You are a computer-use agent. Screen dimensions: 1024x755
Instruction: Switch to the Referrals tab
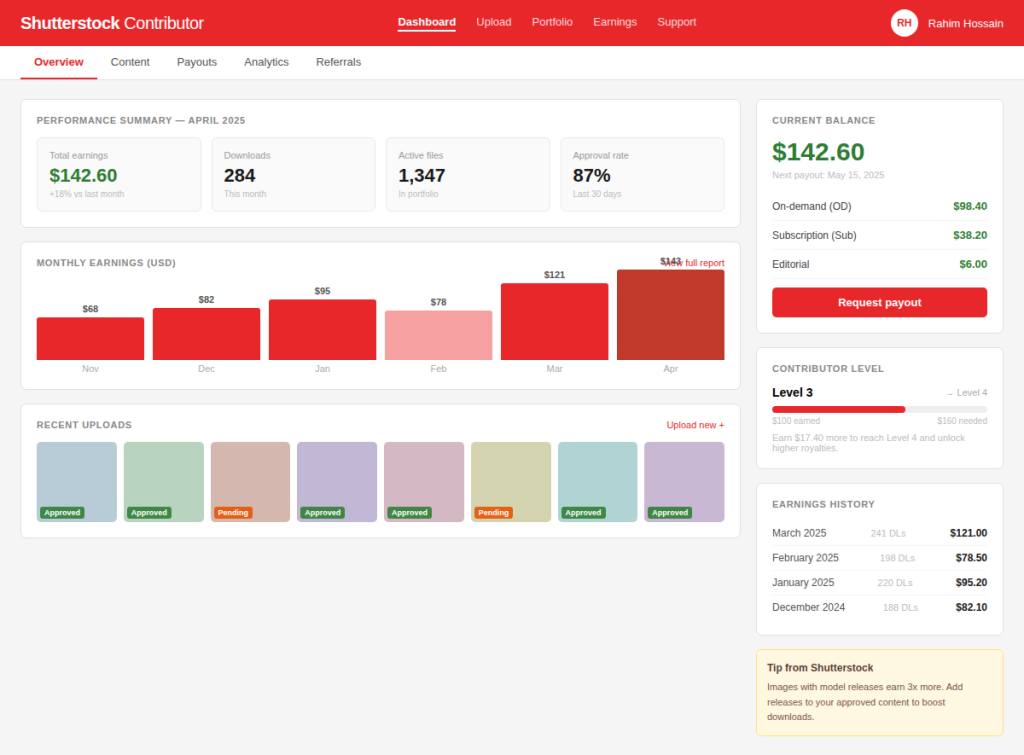pyautogui.click(x=338, y=62)
